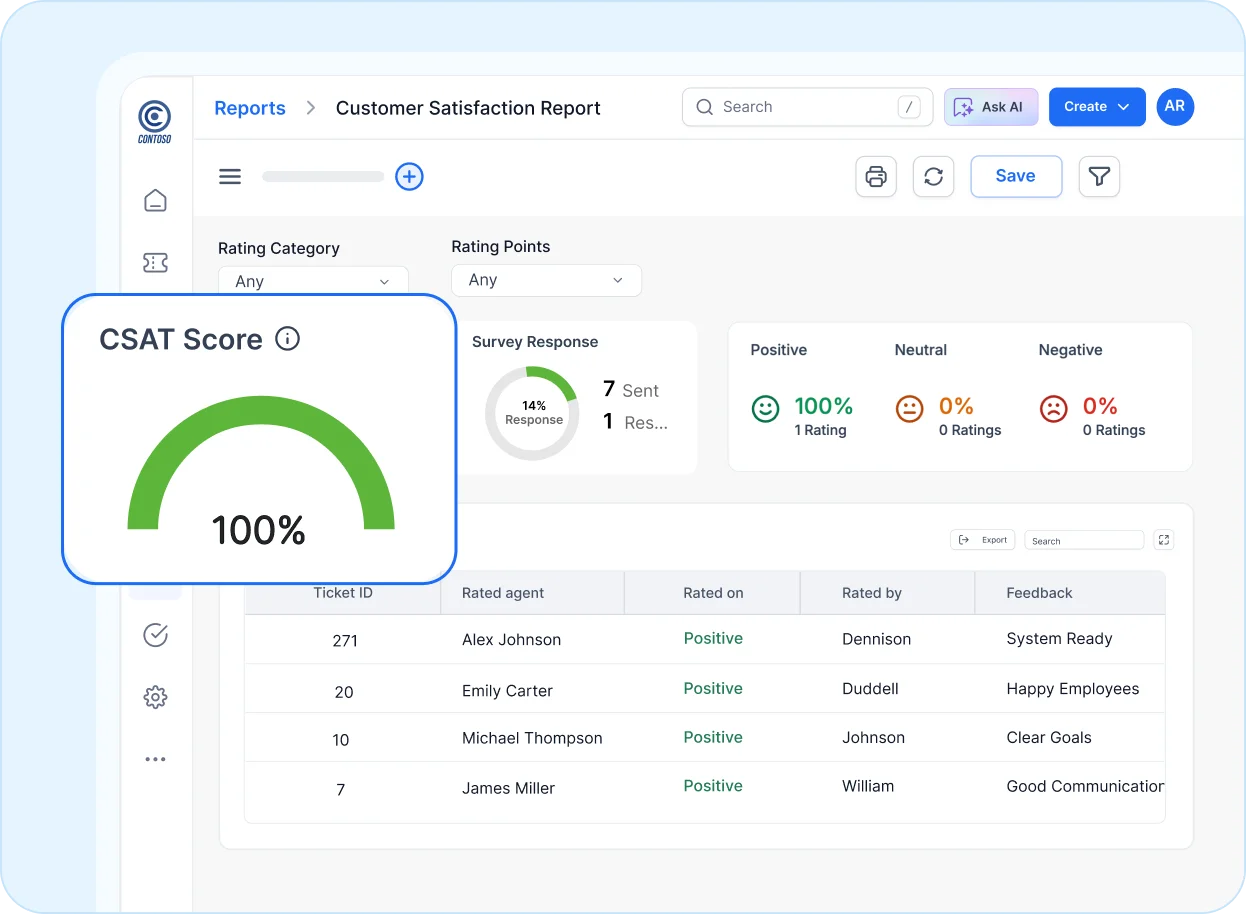Open the hamburger menu

coord(229,176)
